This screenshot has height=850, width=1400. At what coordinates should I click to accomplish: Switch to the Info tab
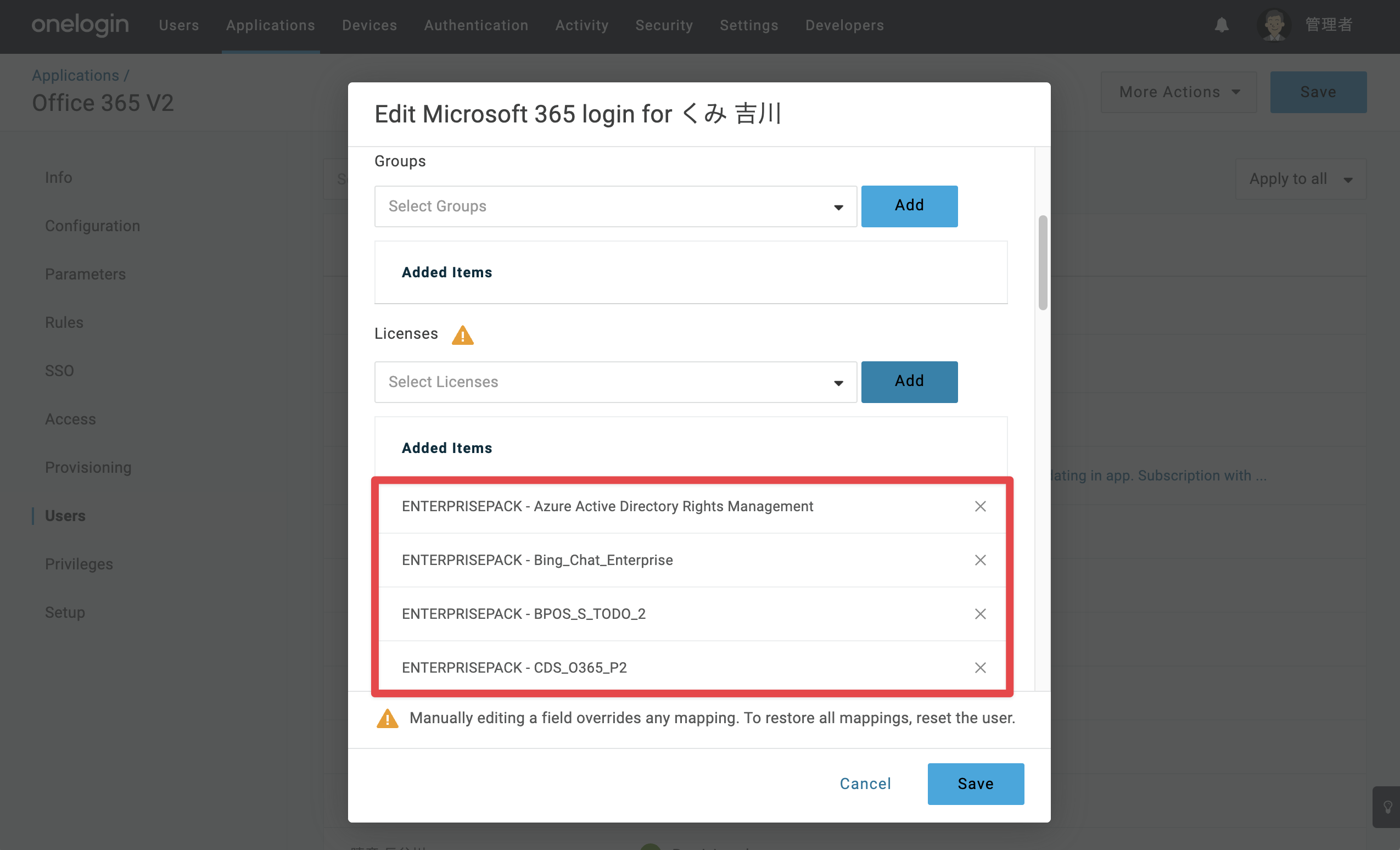coord(59,177)
